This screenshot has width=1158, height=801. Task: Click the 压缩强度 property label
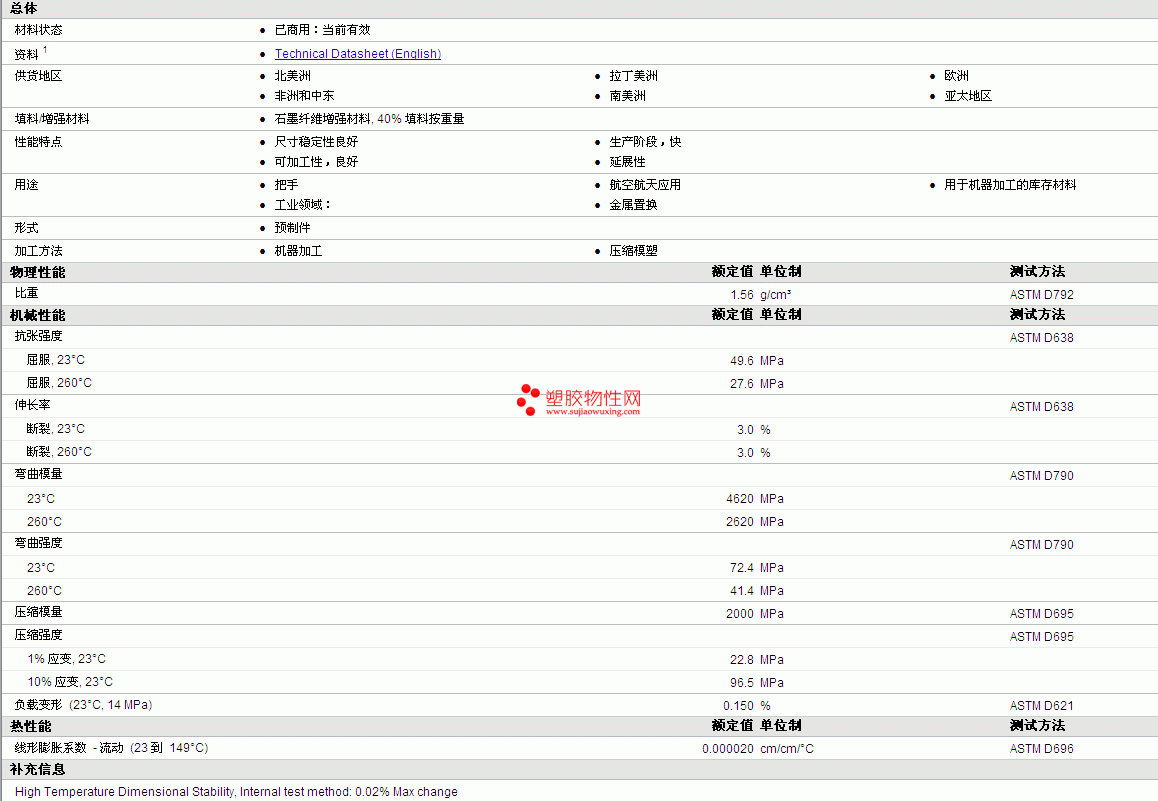(38, 636)
